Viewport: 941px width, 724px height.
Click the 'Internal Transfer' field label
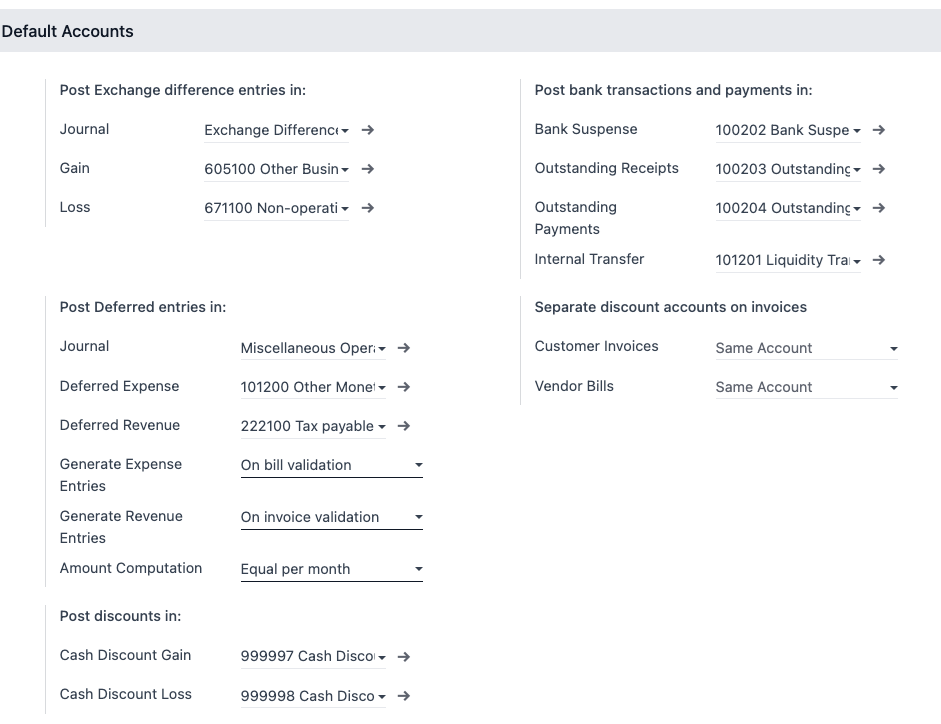point(589,259)
